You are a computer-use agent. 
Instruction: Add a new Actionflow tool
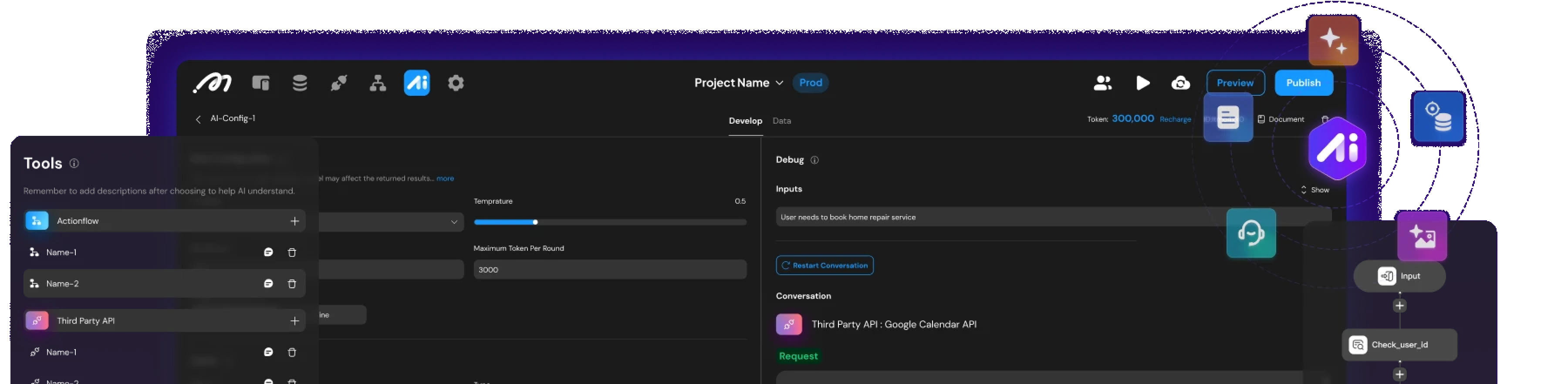pyautogui.click(x=294, y=221)
